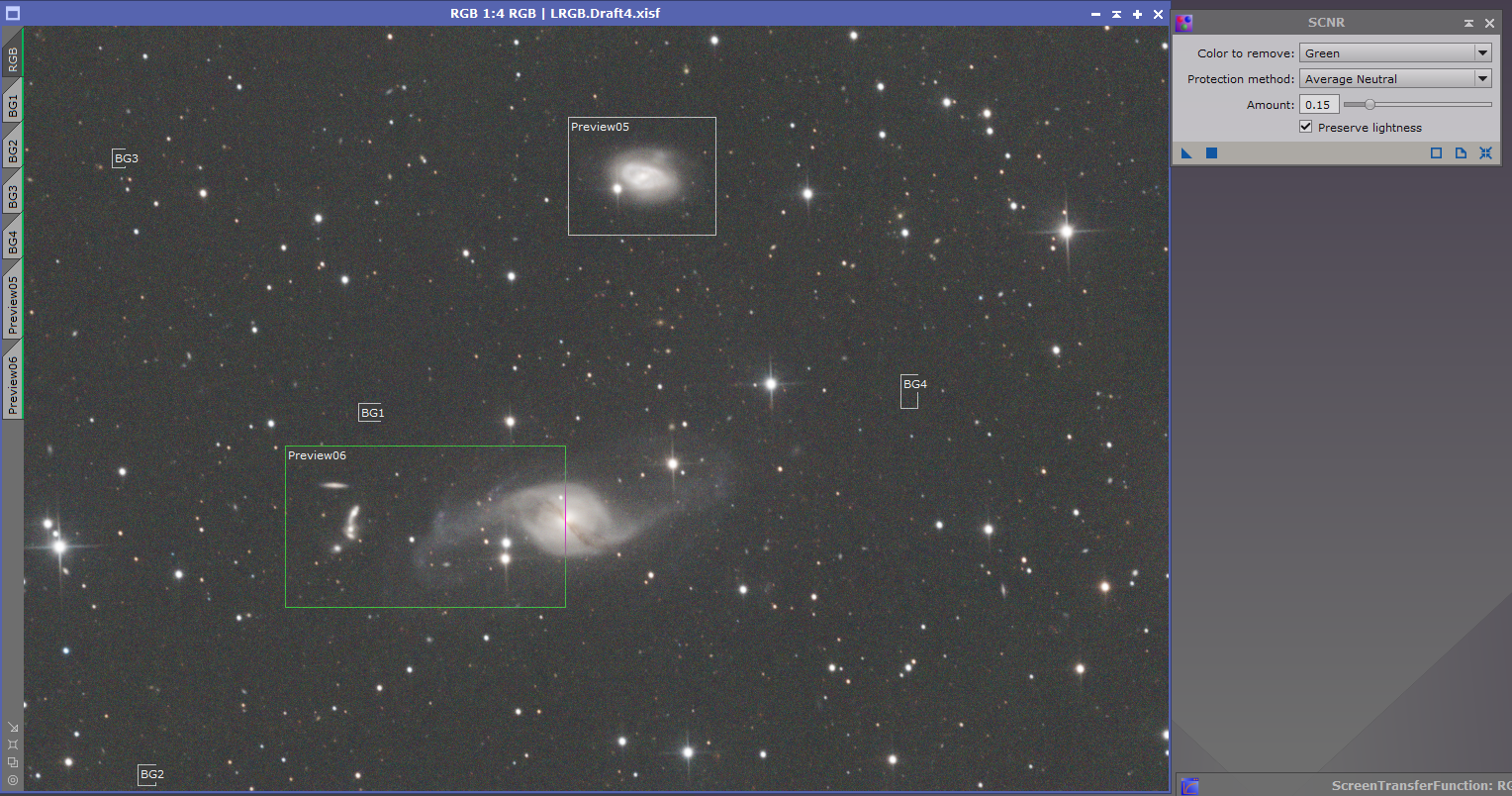The width and height of the screenshot is (1512, 796).
Task: Click the Amount slider handle
Action: tap(1370, 105)
